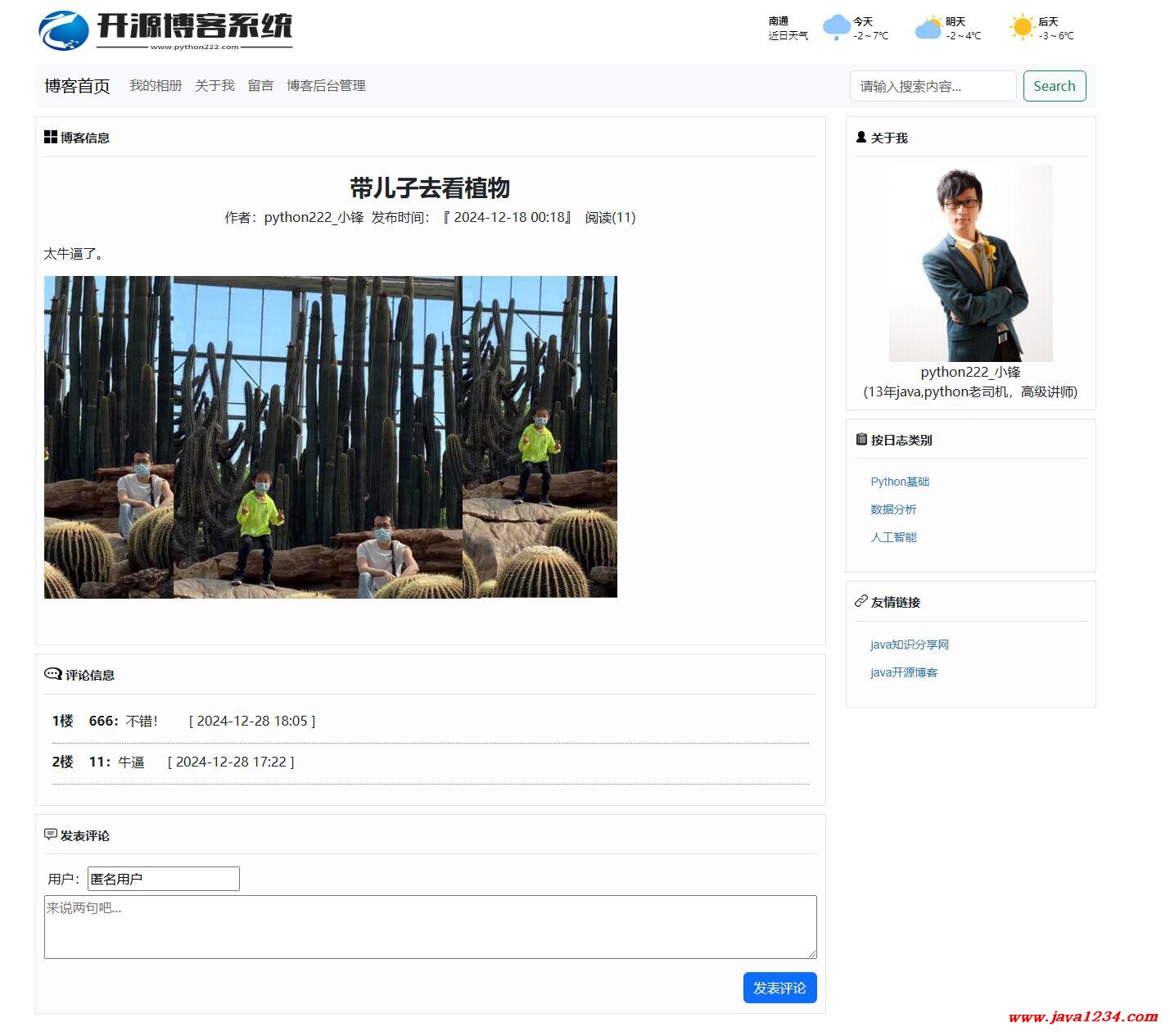Viewport: 1170px width, 1036px height.
Task: Open the 留言 page
Action: click(260, 85)
